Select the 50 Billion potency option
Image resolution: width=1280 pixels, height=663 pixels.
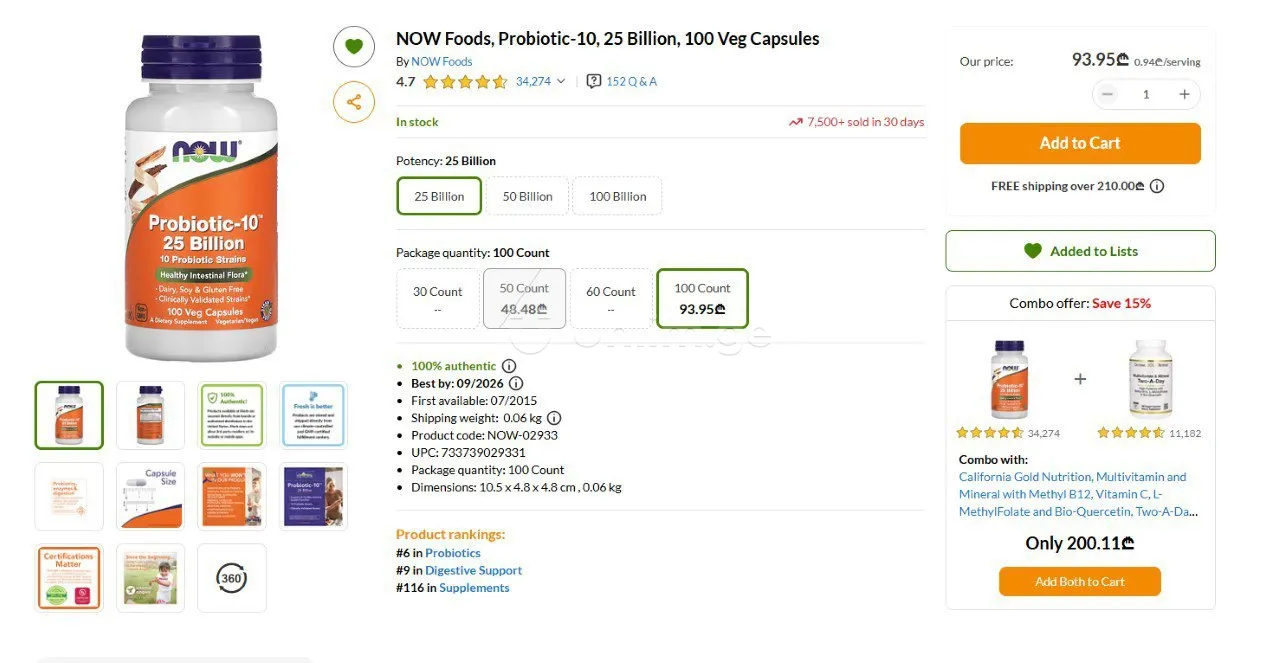tap(527, 196)
